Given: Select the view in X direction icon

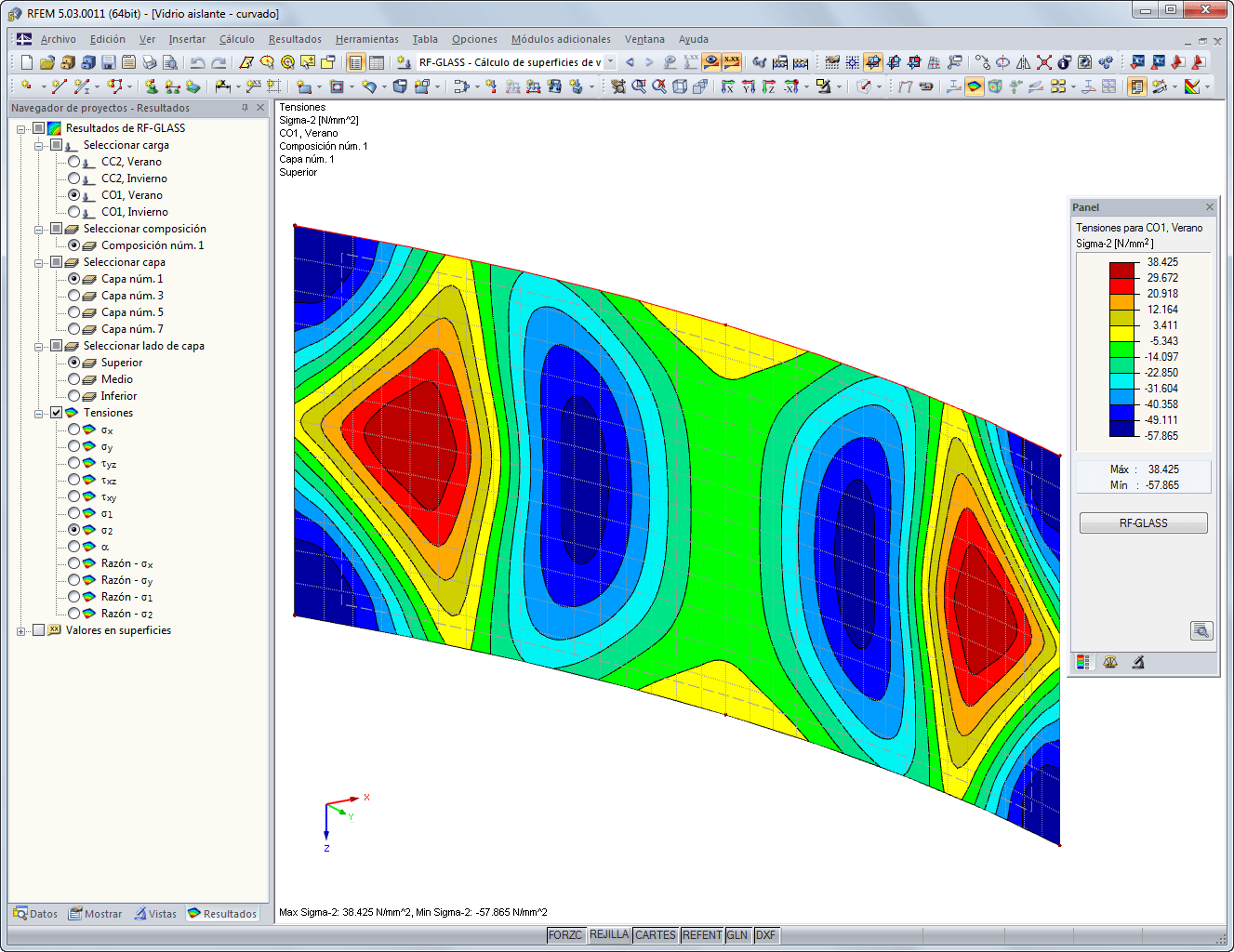Looking at the screenshot, I should pyautogui.click(x=728, y=88).
